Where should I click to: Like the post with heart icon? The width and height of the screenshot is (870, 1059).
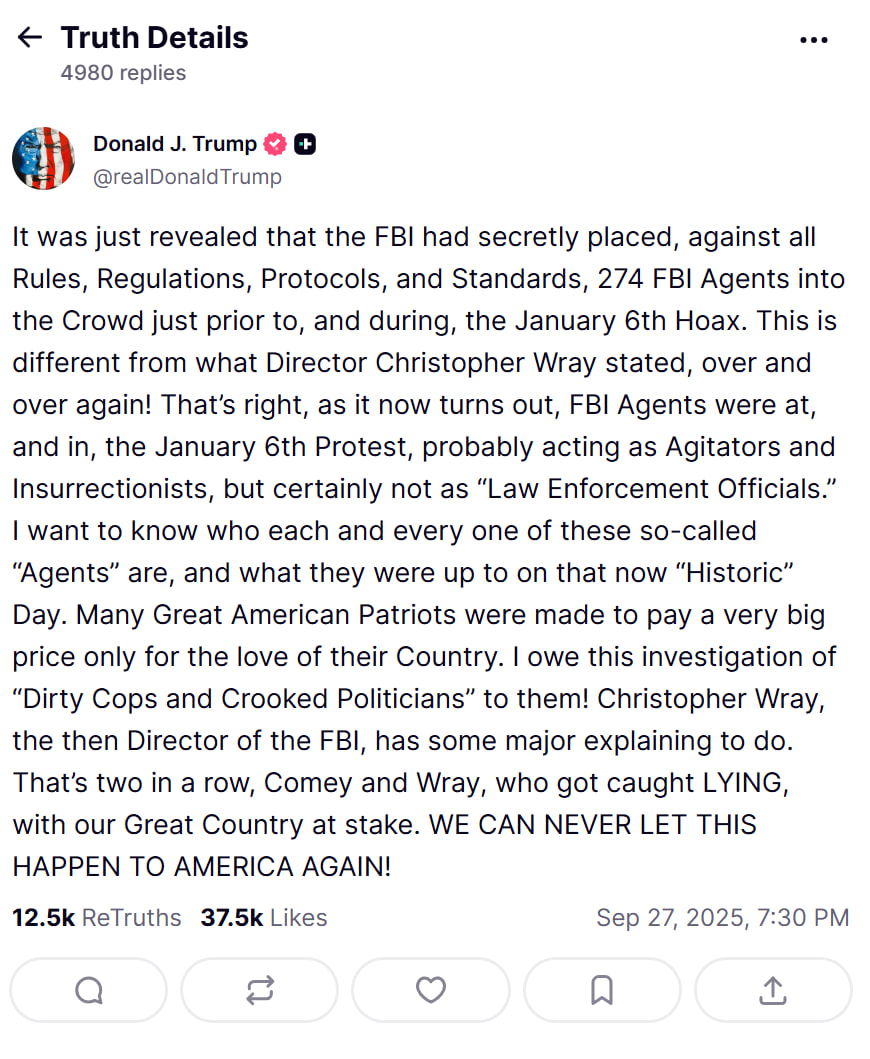point(431,990)
